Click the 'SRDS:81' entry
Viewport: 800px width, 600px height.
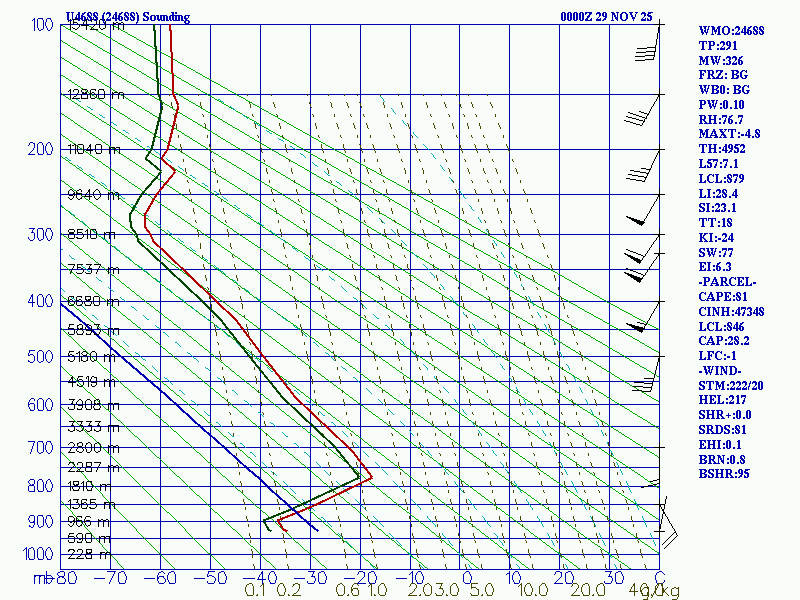tap(722, 430)
